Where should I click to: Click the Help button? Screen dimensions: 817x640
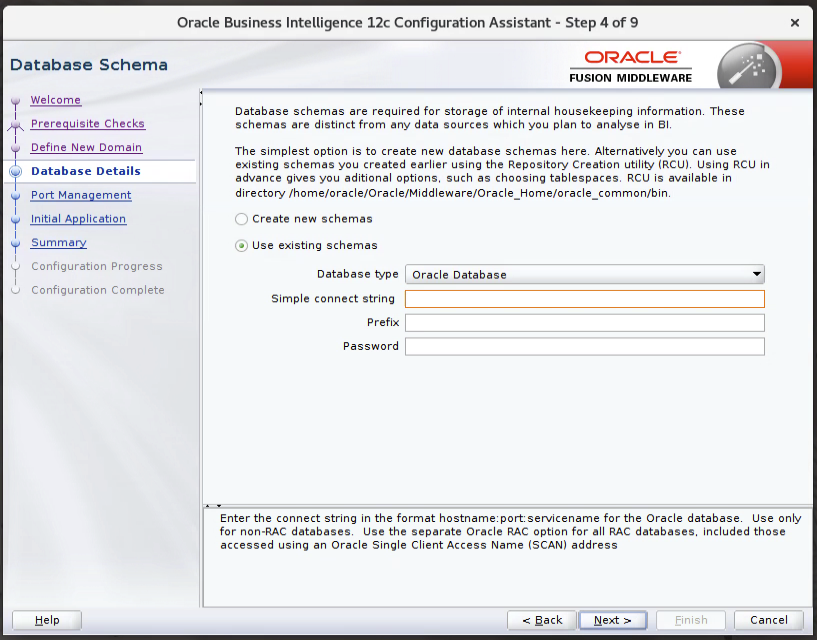coord(47,620)
